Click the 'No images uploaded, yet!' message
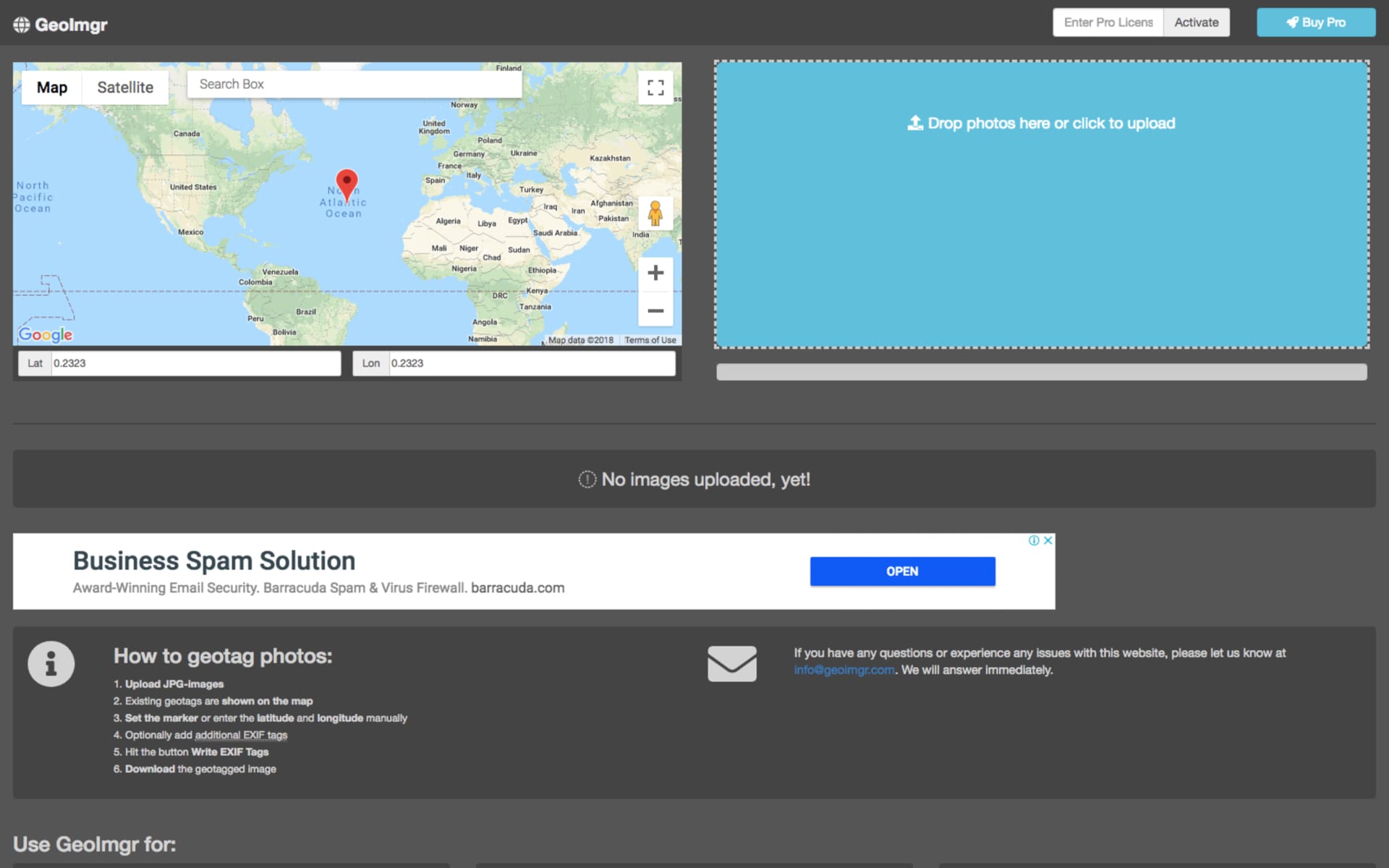This screenshot has width=1389, height=868. 705,480
